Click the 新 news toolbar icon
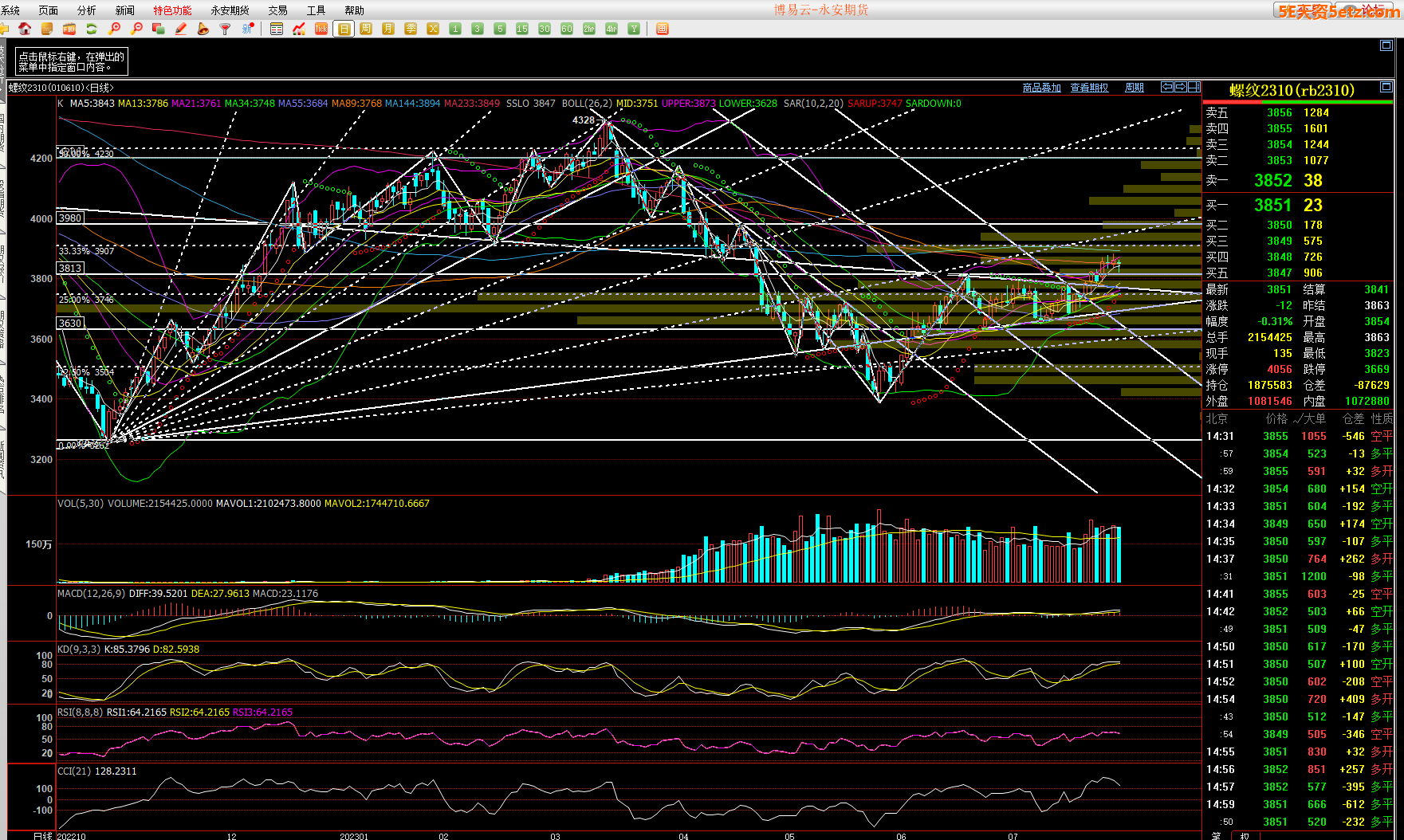1404x840 pixels. coord(248,29)
